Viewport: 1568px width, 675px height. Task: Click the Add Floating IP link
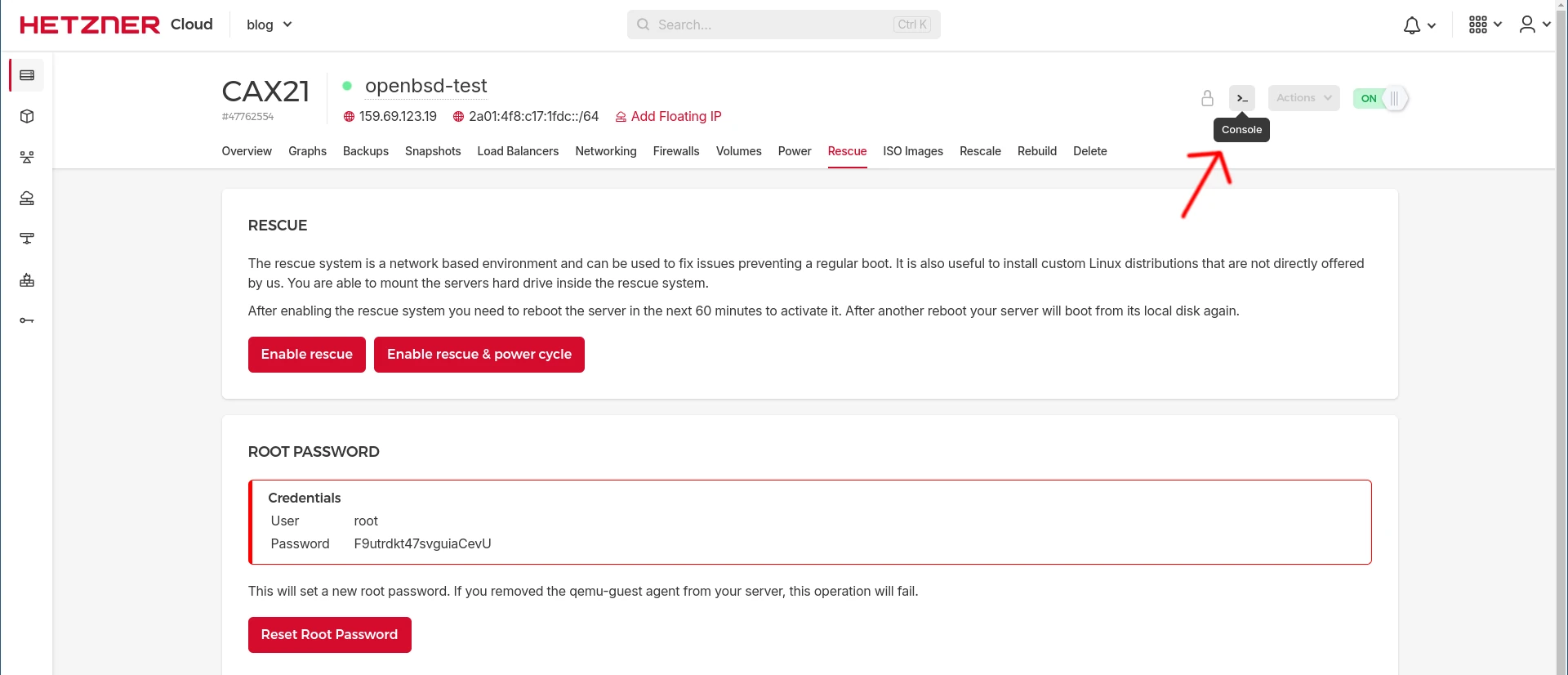[x=675, y=116]
